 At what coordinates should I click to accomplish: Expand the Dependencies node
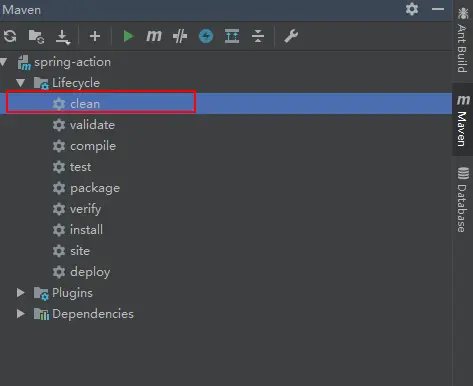[x=21, y=314]
